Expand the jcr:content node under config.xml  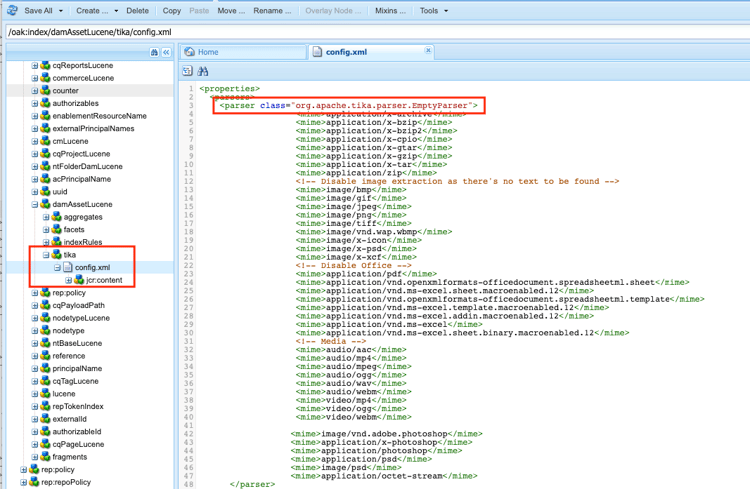(x=68, y=280)
